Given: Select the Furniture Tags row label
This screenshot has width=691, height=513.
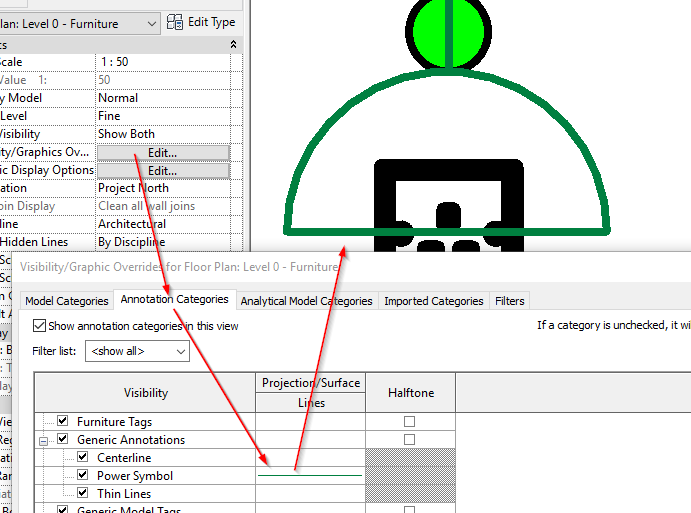Looking at the screenshot, I should (114, 422).
